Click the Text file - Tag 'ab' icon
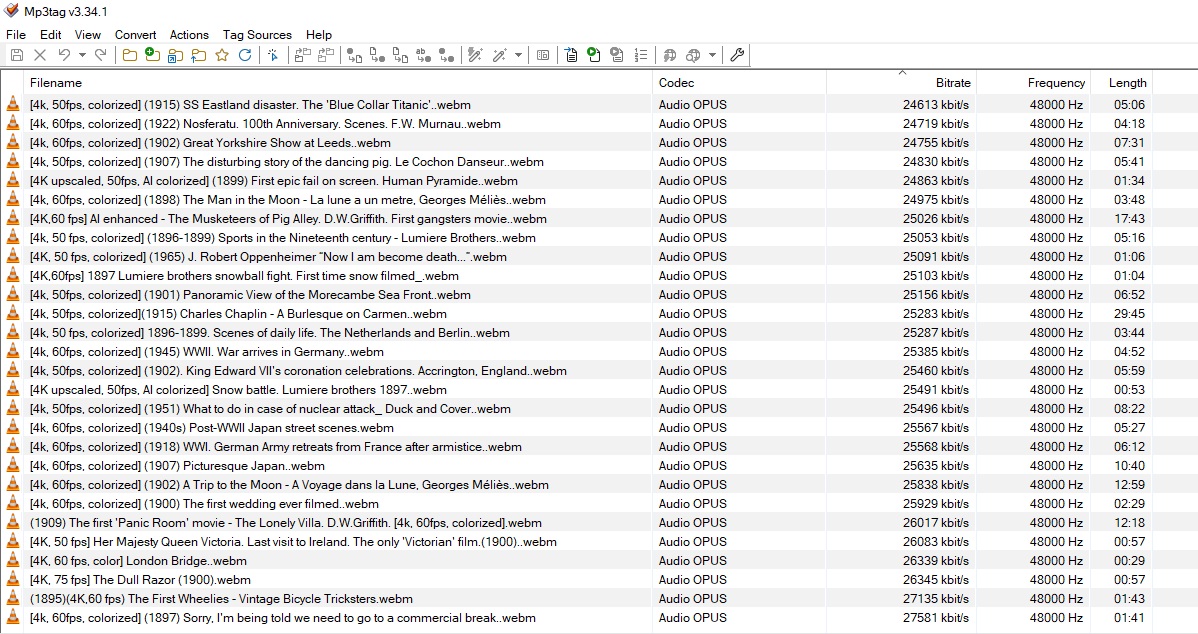 point(423,55)
